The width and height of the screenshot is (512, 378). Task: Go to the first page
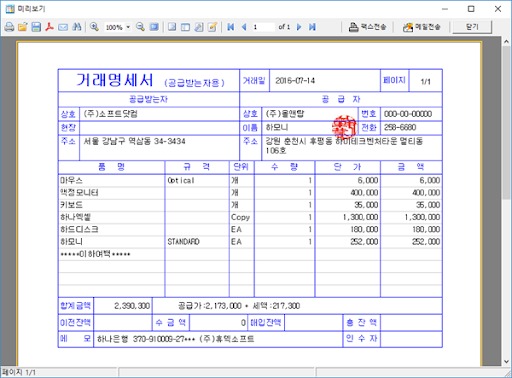pyautogui.click(x=230, y=27)
